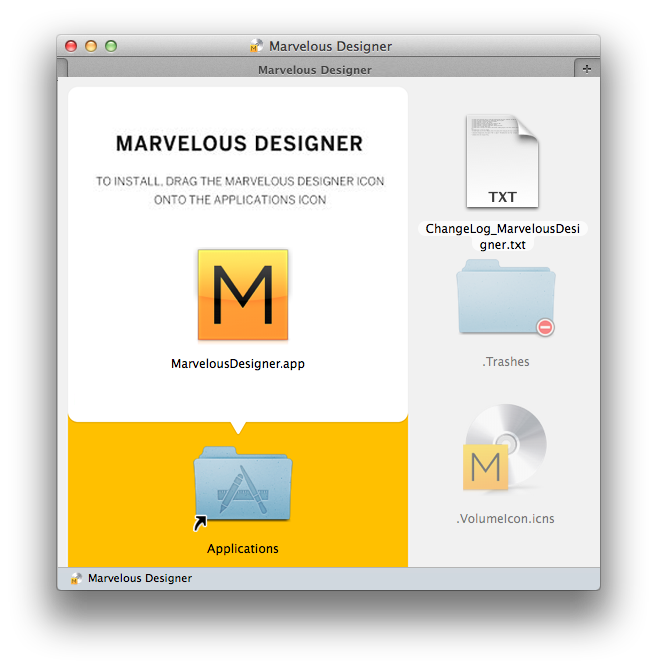The image size is (657, 669).
Task: Select the ChangeLog_MarvelousDesigner.txt file name
Action: coord(502,236)
